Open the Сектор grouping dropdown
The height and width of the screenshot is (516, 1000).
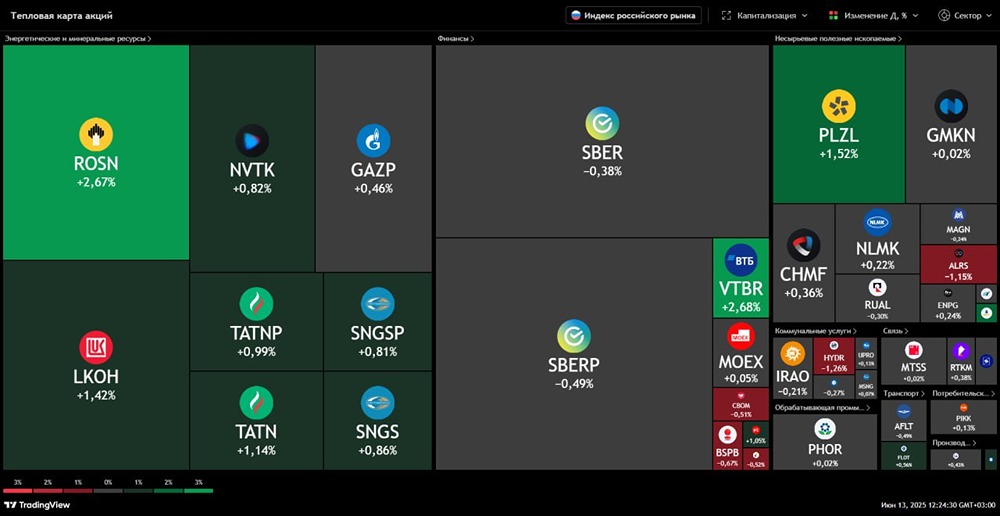pos(964,15)
